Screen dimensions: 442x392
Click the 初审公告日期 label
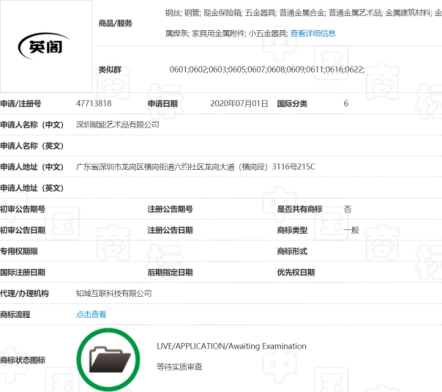(23, 230)
